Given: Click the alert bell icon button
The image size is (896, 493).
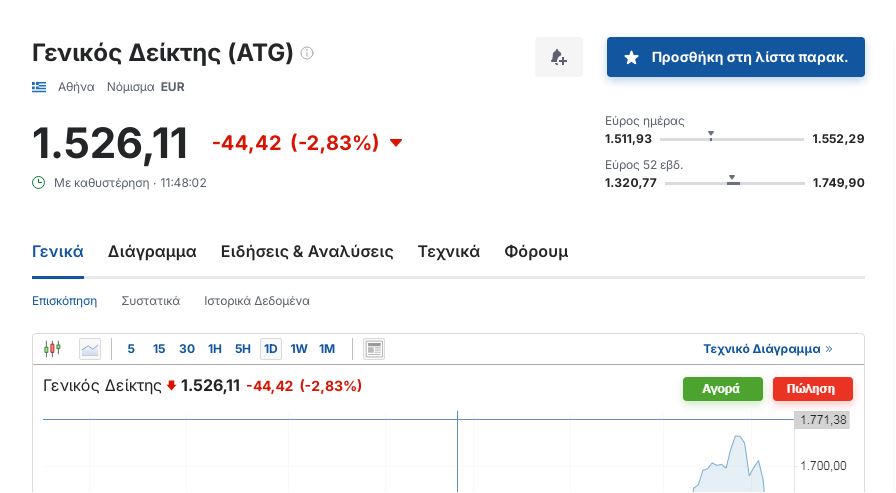Looking at the screenshot, I should [559, 58].
